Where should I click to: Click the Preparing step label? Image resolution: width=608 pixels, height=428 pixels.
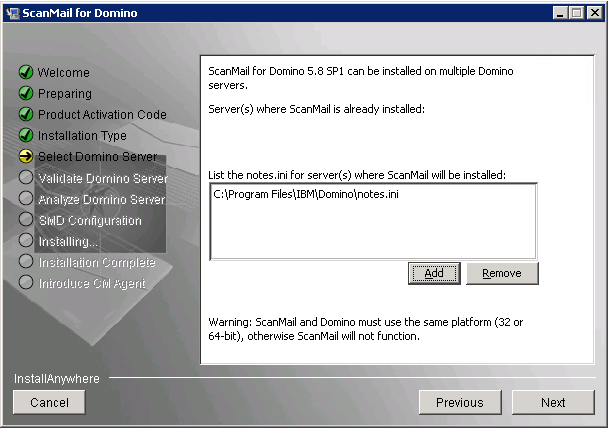(x=65, y=93)
